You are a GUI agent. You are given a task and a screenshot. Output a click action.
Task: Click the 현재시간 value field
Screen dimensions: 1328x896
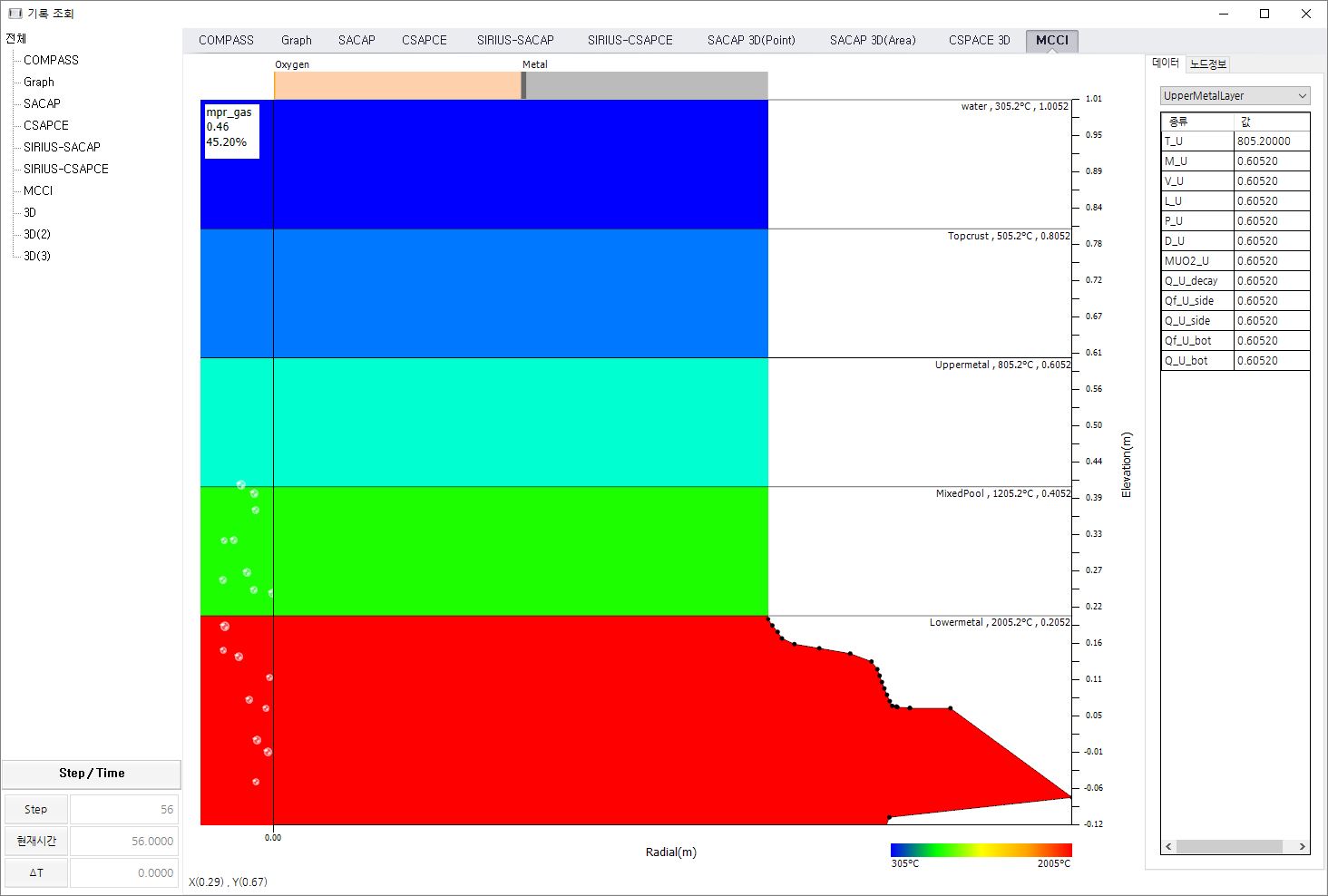(124, 842)
